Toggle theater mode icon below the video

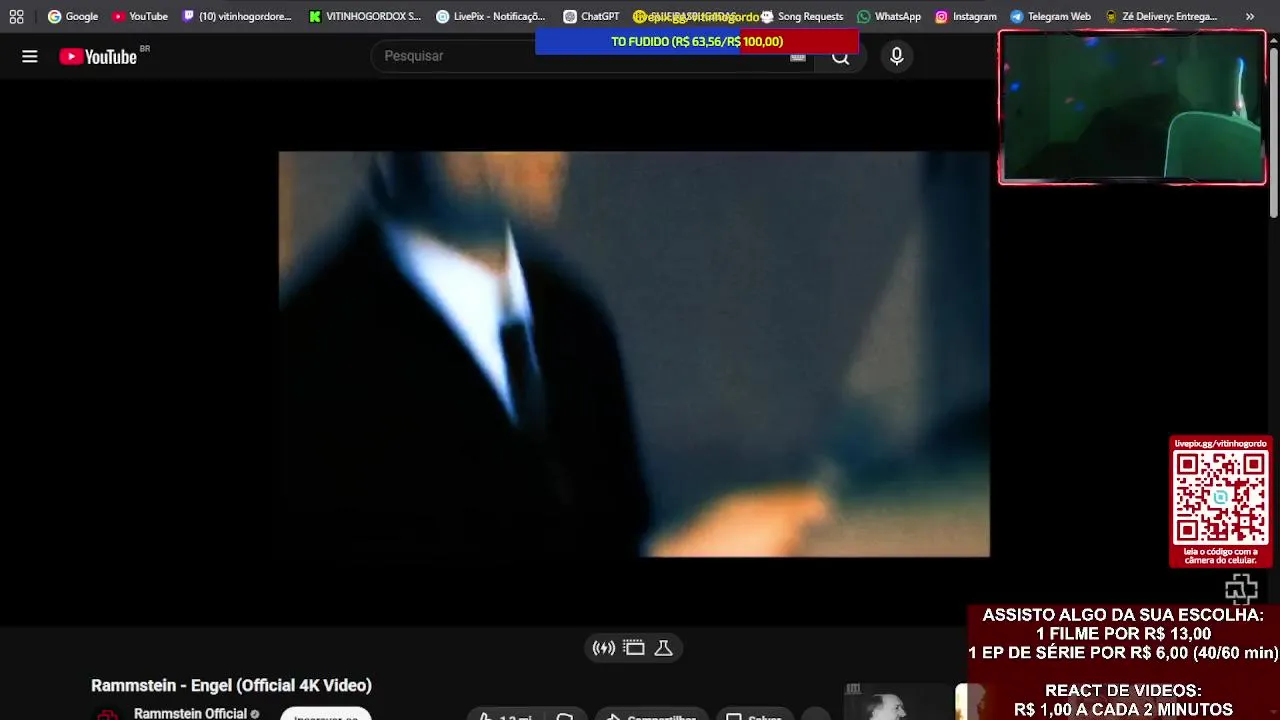pos(634,648)
